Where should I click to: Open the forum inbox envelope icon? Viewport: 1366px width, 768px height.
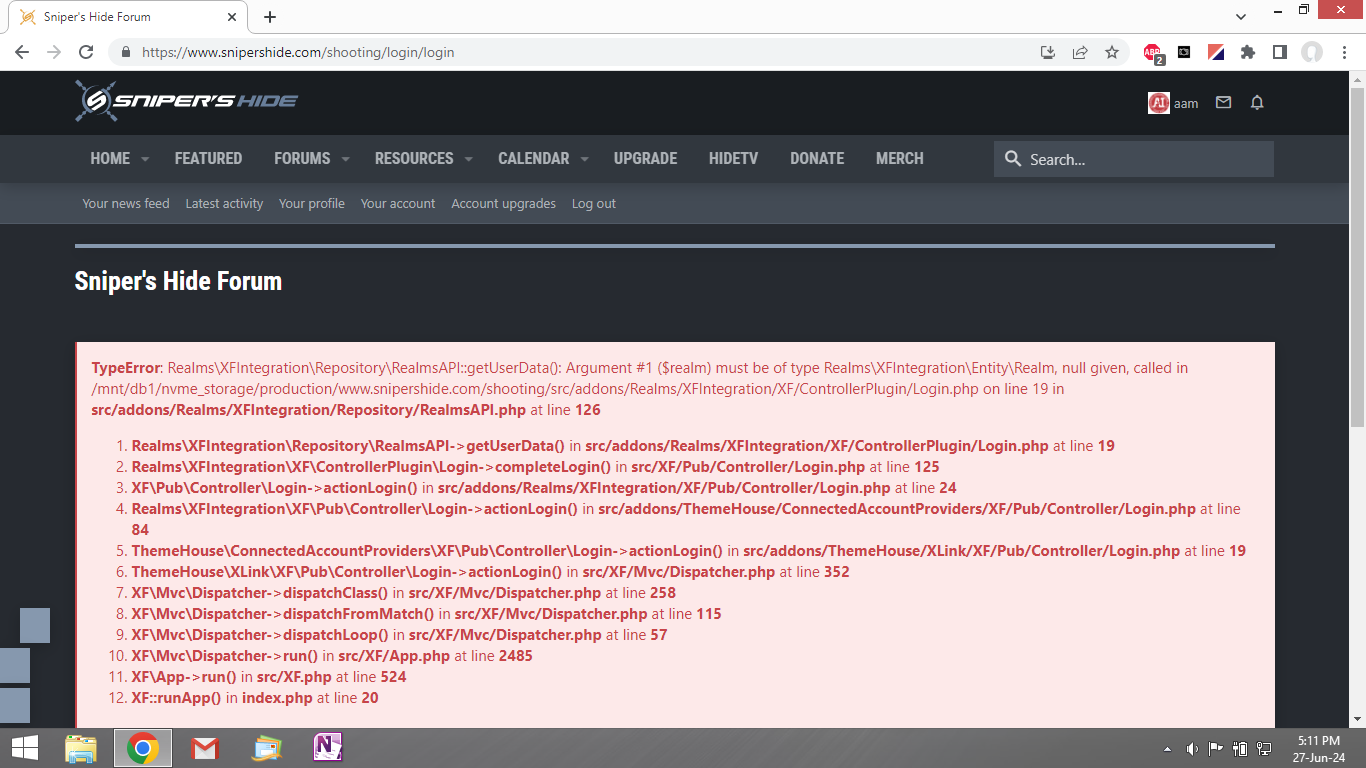[x=1223, y=102]
